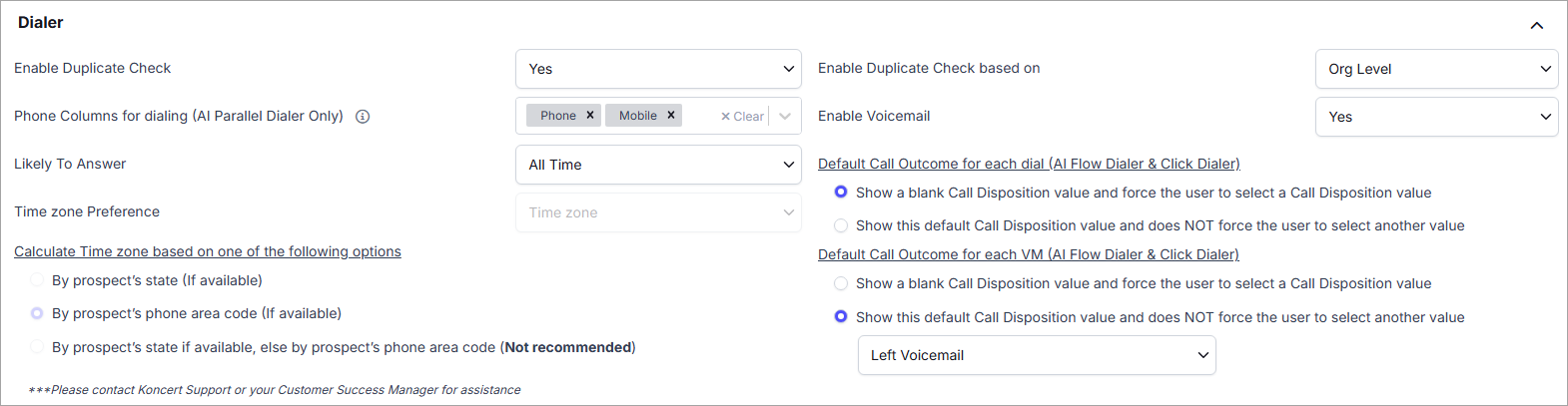
Task: Select By prospect's phone area code radio
Action: 37,313
